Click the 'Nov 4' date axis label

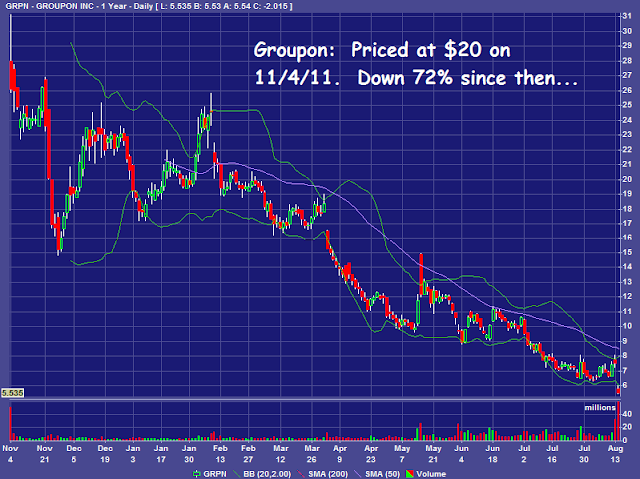click(10, 454)
